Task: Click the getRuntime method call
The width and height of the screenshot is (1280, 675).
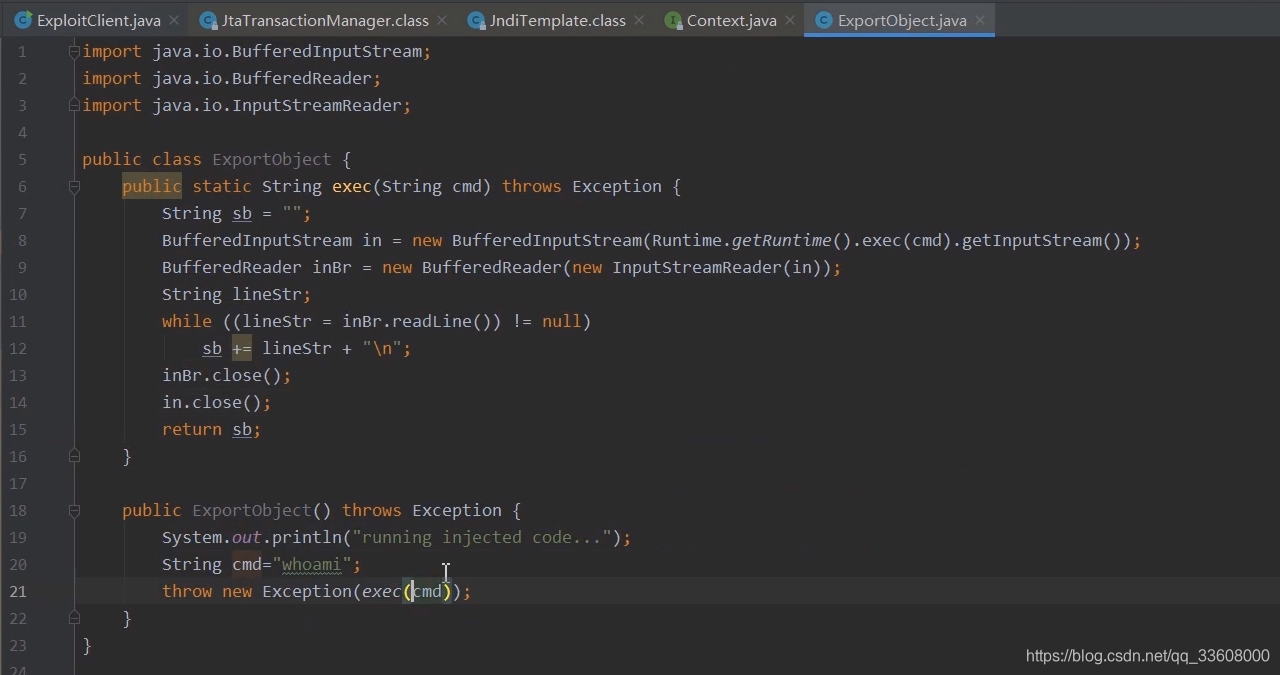Action: click(782, 240)
